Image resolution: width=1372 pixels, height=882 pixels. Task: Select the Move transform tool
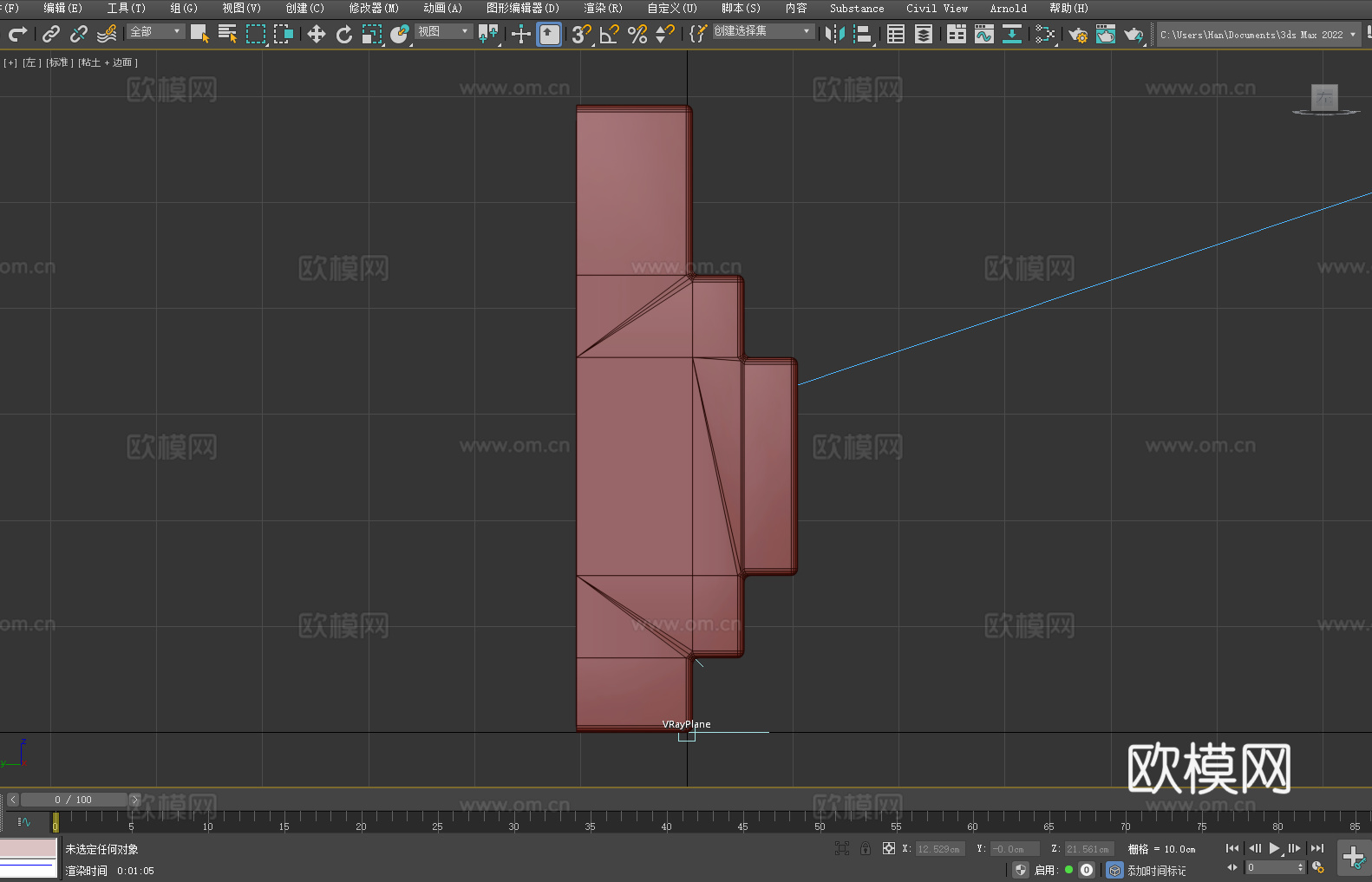[317, 34]
